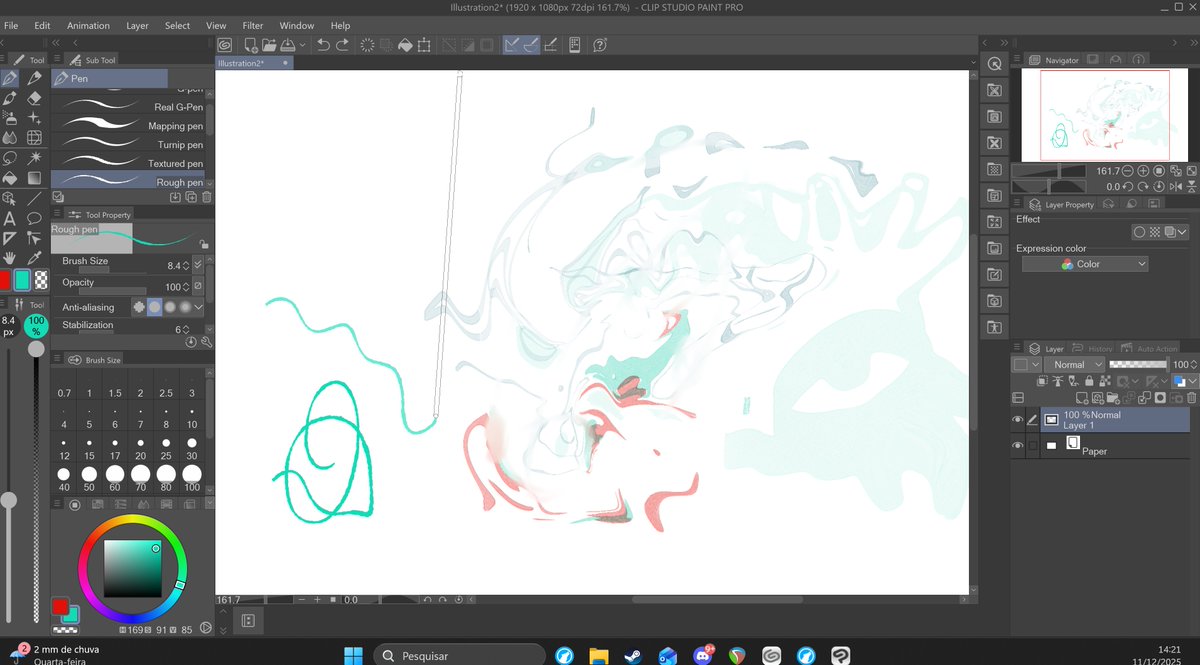The height and width of the screenshot is (665, 1200).
Task: Toggle lock layer icon in Layer panel
Action: point(1088,381)
